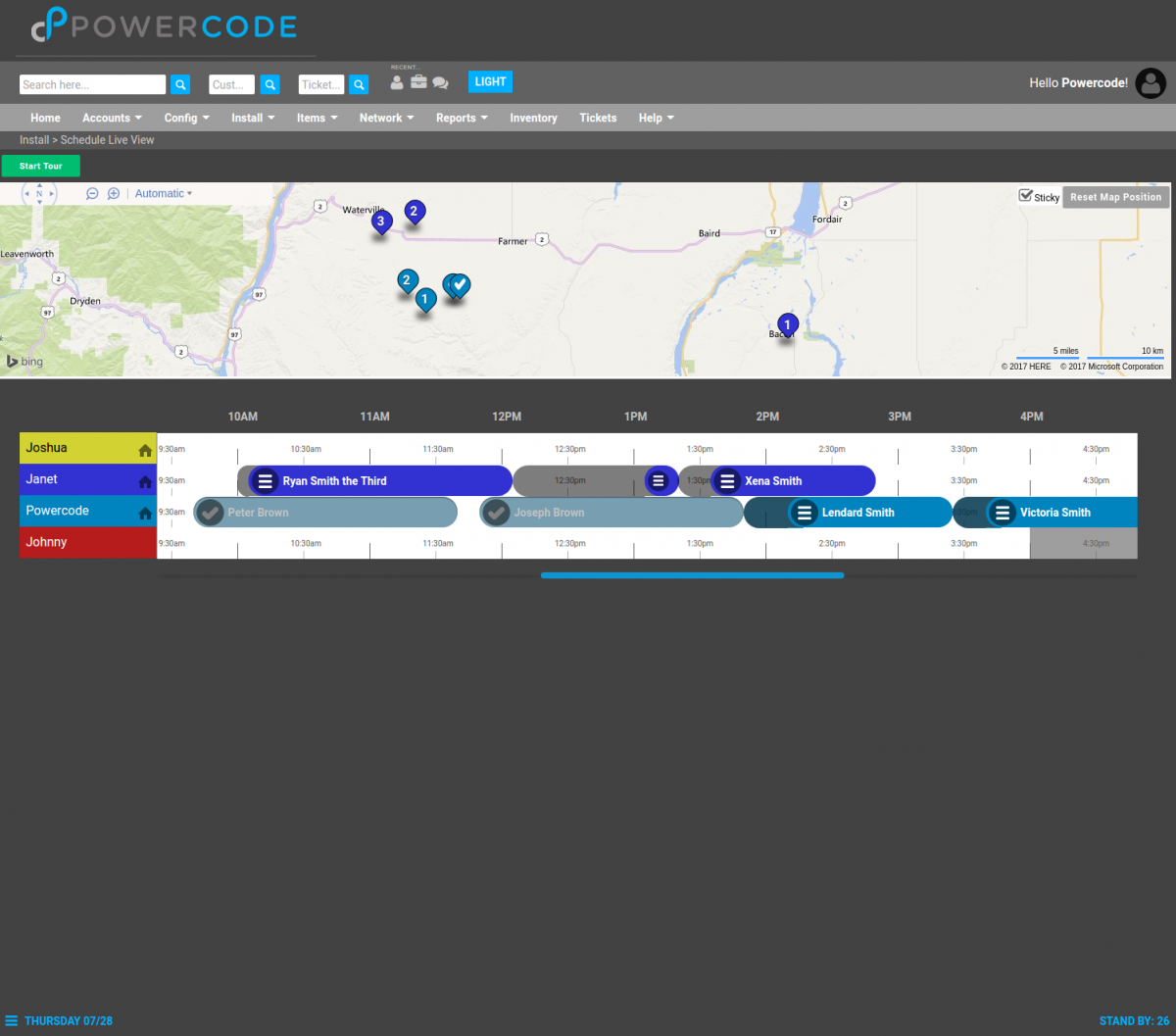Zoom in the map with the plus magnifier
Image resolution: width=1176 pixels, height=1036 pixels.
[x=114, y=193]
